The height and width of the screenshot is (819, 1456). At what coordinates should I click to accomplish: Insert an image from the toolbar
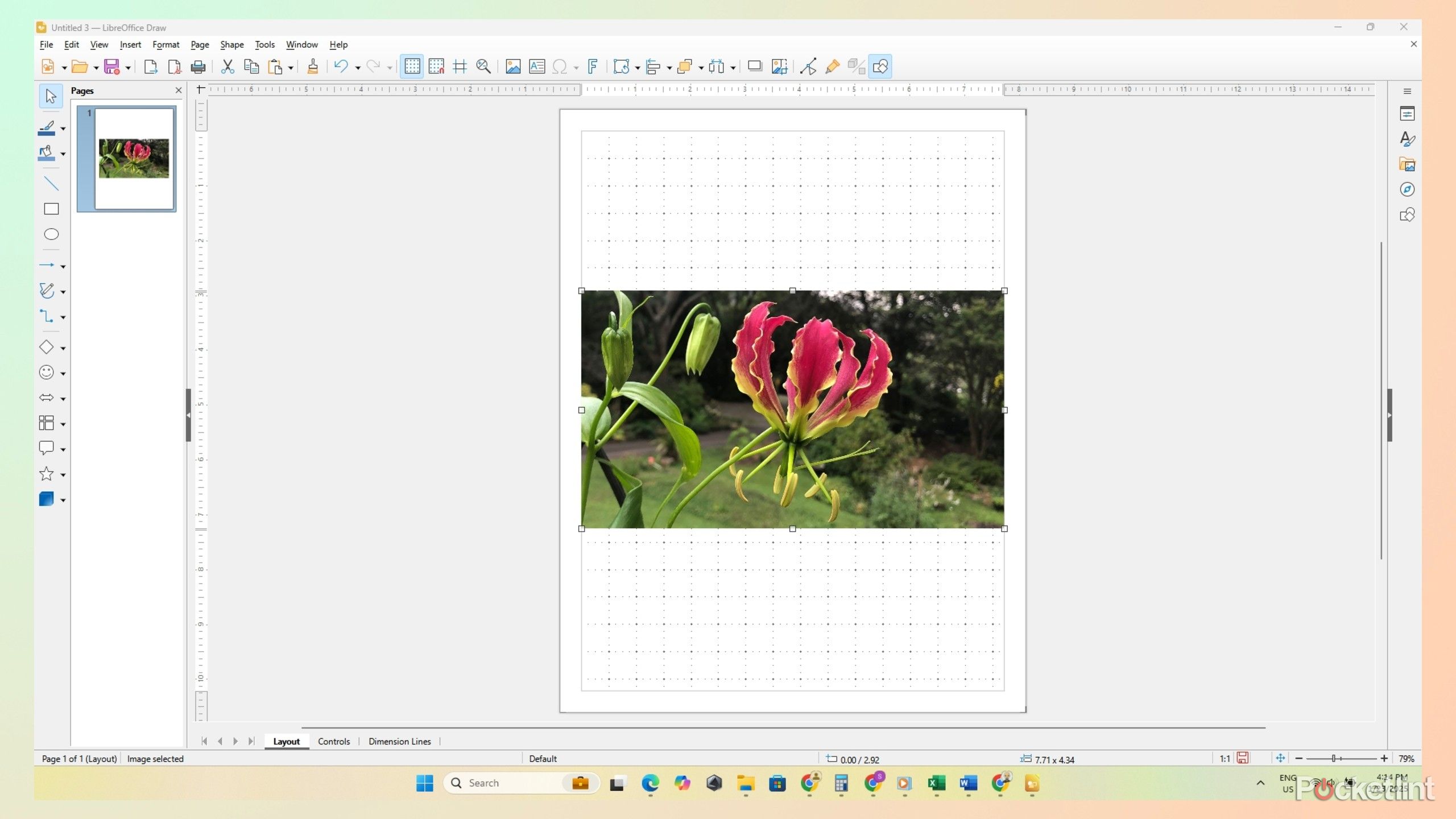(x=512, y=66)
